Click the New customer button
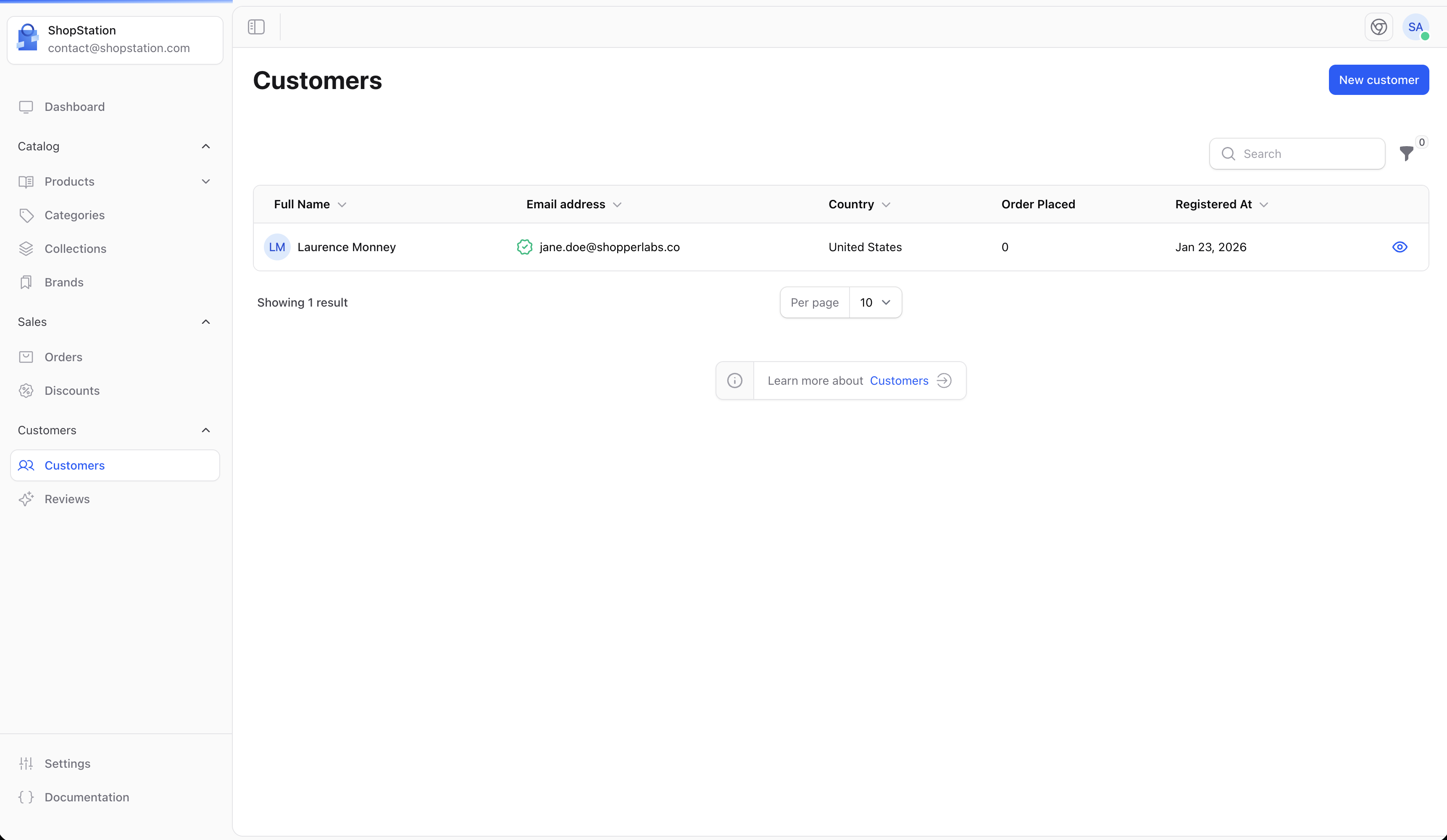 pyautogui.click(x=1379, y=80)
